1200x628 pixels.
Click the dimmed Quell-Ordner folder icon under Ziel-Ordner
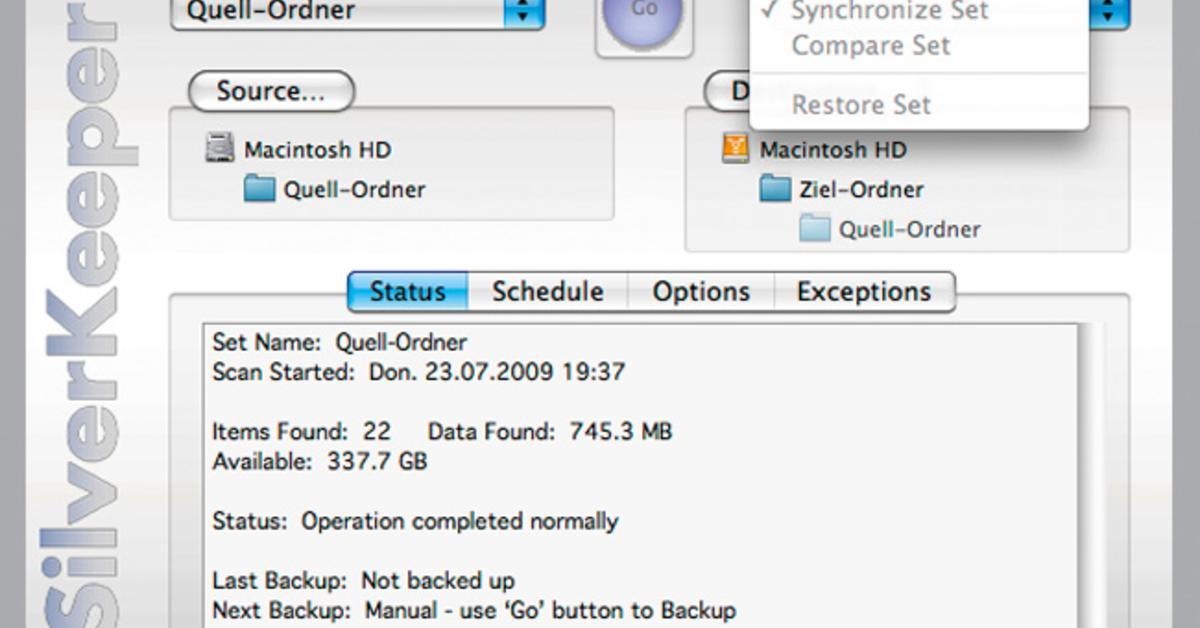point(815,229)
